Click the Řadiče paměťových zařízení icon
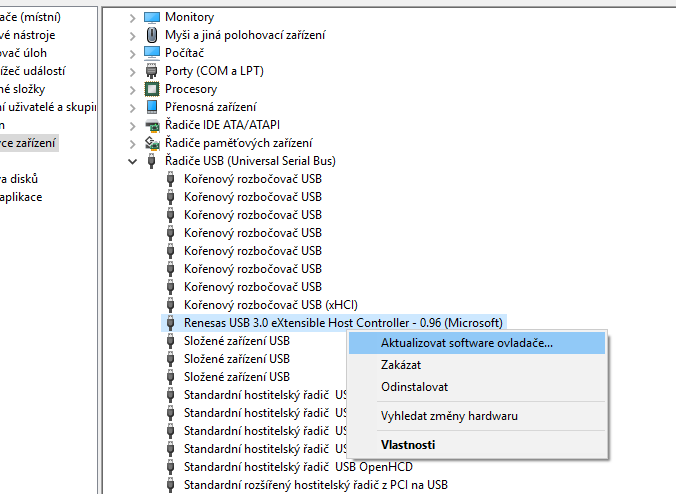676x494 pixels. pos(152,143)
